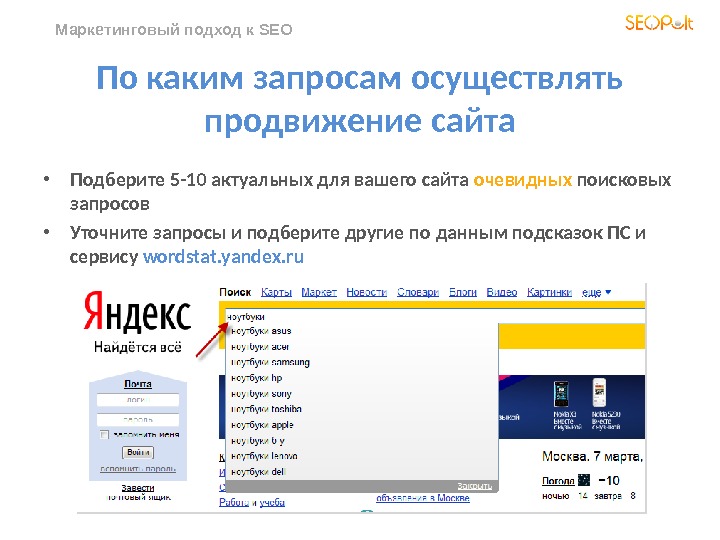The width and height of the screenshot is (720, 540).
Task: Open the учеба link
Action: pyautogui.click(x=272, y=502)
